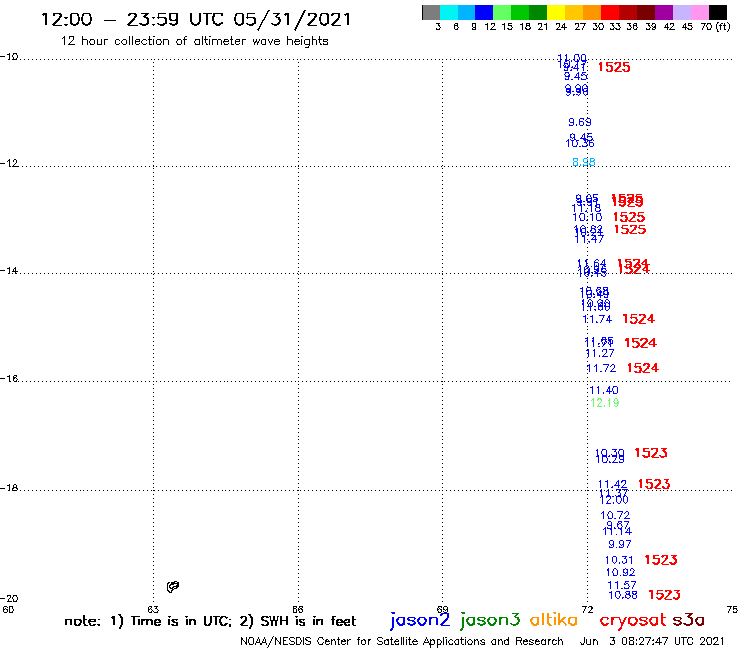The image size is (740, 650).
Task: Click the orange "altika" satellite label
Action: pos(554,619)
